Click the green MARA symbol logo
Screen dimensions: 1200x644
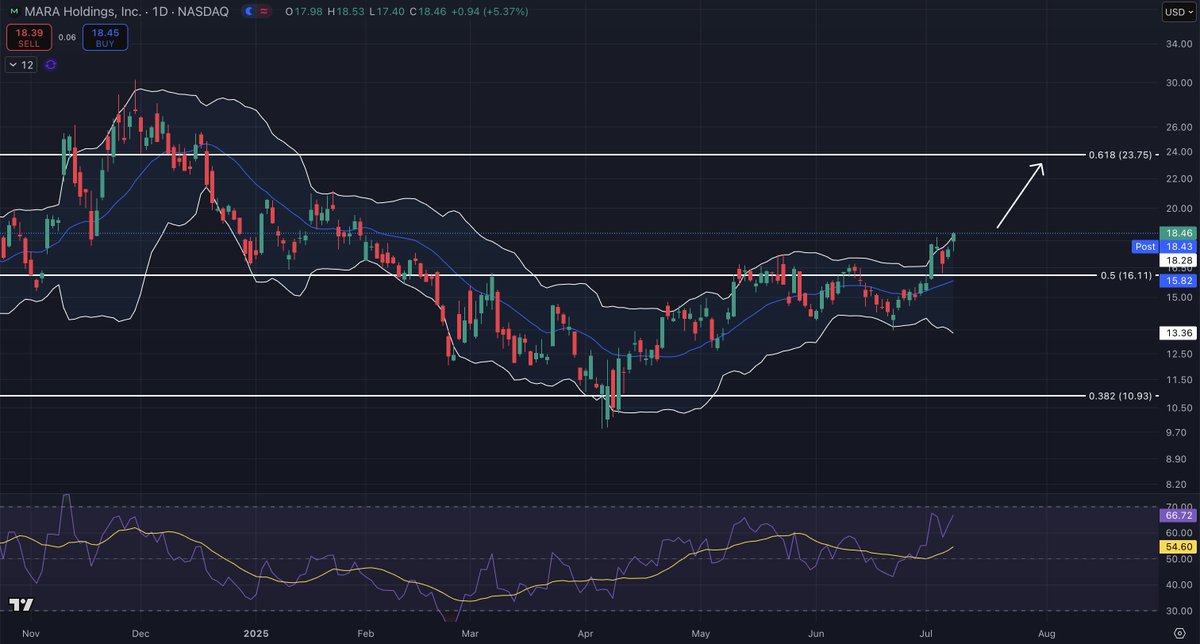pyautogui.click(x=15, y=12)
